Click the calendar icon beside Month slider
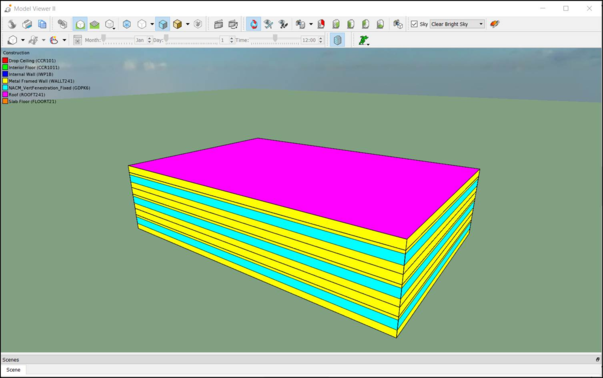Screen dimensions: 603x378 pos(77,40)
